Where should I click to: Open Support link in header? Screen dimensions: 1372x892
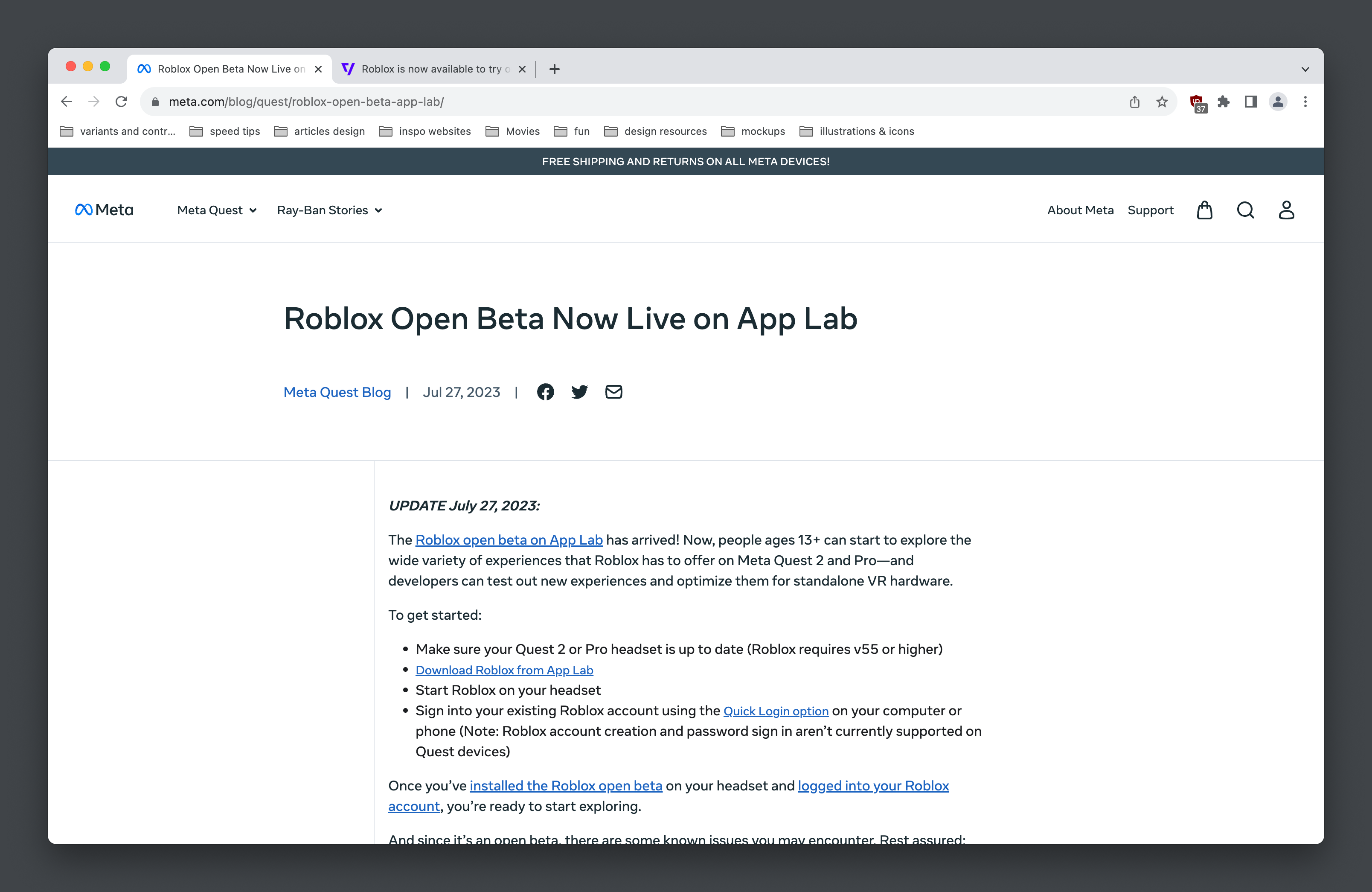tap(1150, 210)
